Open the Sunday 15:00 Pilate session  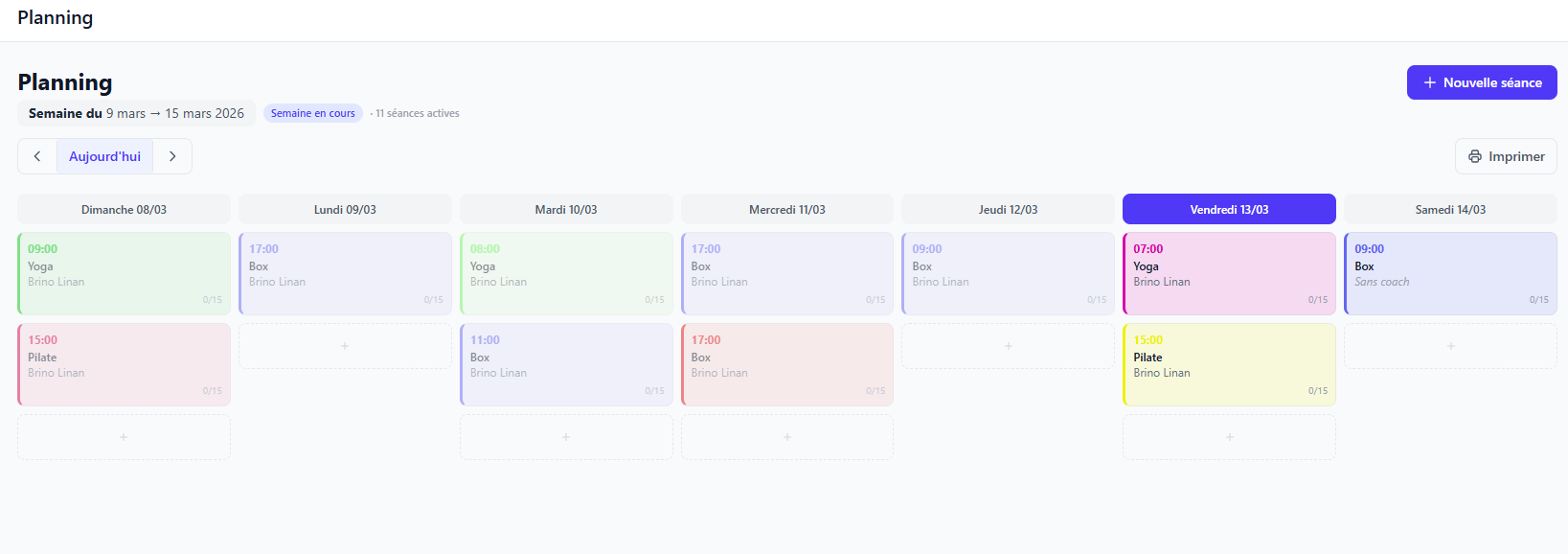124,364
